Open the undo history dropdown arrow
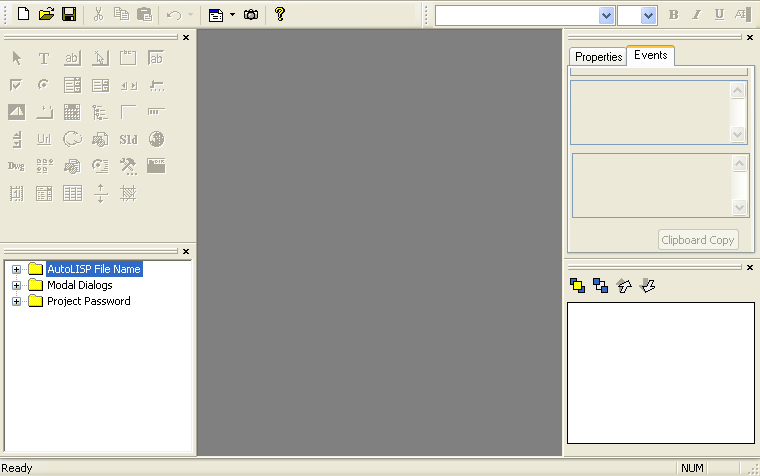The width and height of the screenshot is (760, 476). (x=190, y=15)
